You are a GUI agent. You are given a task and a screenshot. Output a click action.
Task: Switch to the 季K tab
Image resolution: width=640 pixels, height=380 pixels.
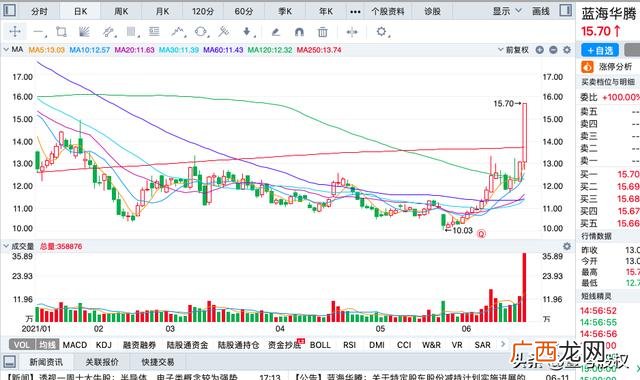coord(285,11)
